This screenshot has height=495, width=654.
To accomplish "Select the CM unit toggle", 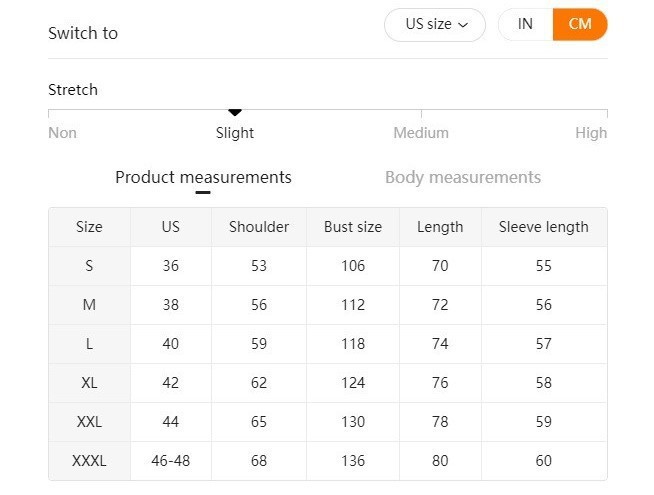I will [x=580, y=25].
